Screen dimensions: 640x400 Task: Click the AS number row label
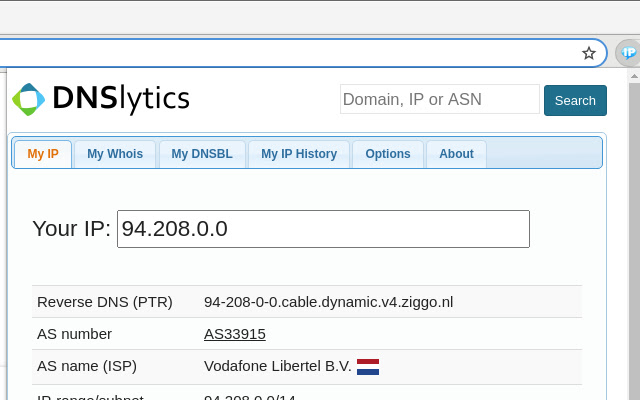[74, 334]
